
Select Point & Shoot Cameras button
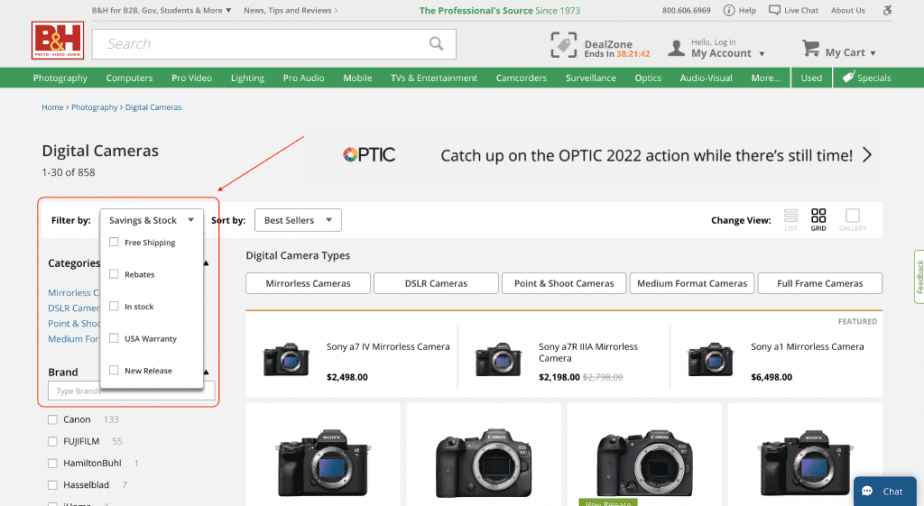(564, 283)
